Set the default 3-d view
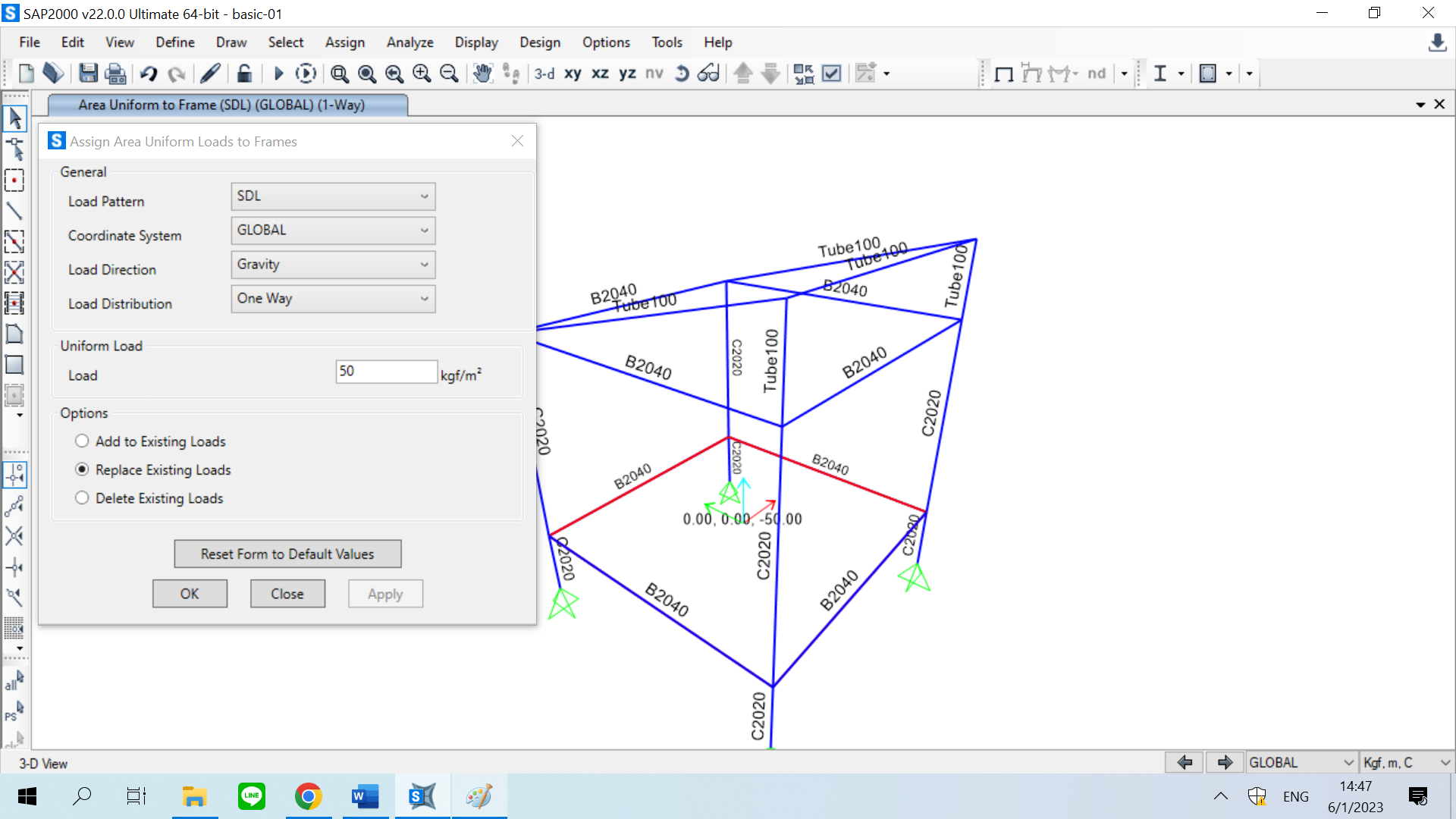The width and height of the screenshot is (1456, 819). pos(544,74)
